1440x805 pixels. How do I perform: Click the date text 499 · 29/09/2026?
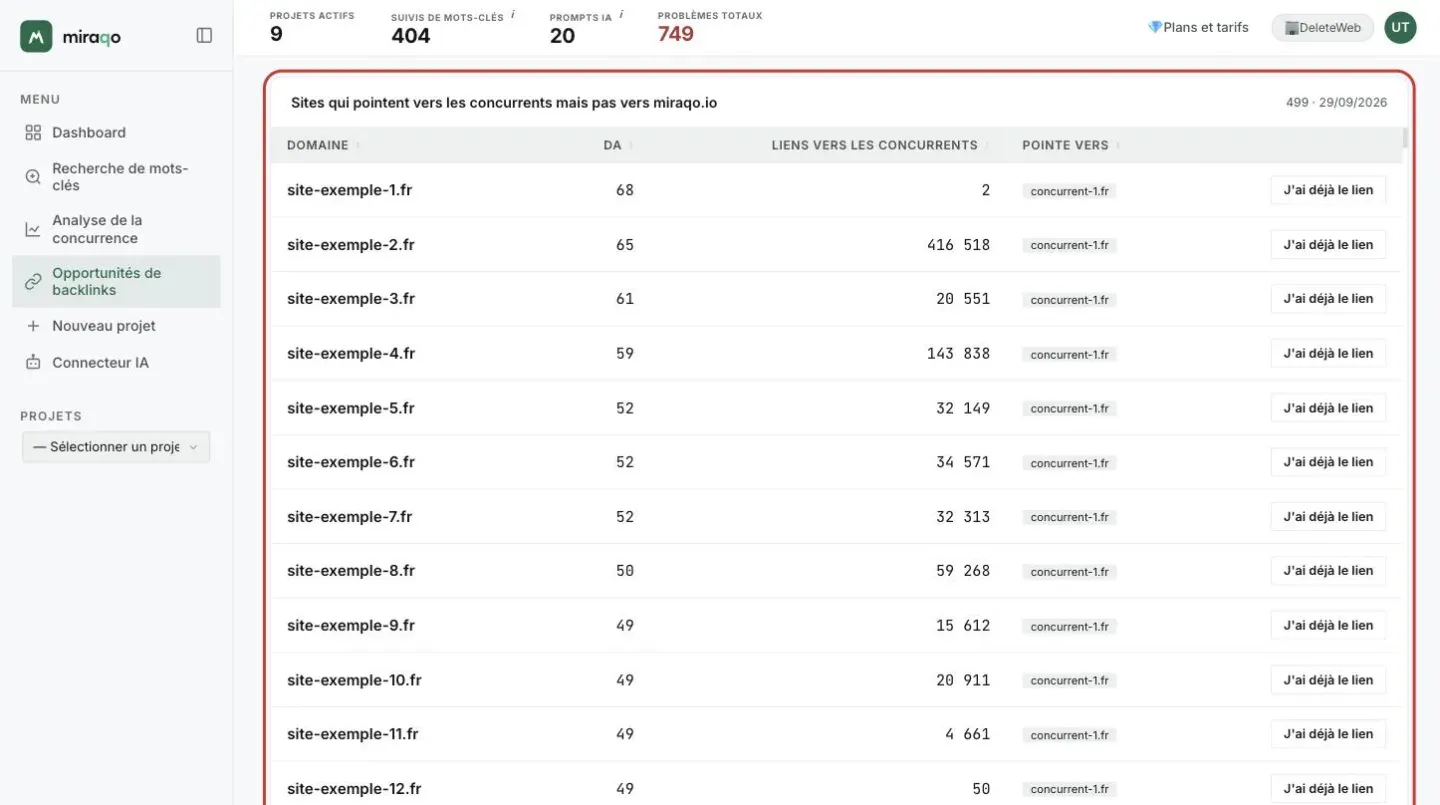pos(1337,103)
